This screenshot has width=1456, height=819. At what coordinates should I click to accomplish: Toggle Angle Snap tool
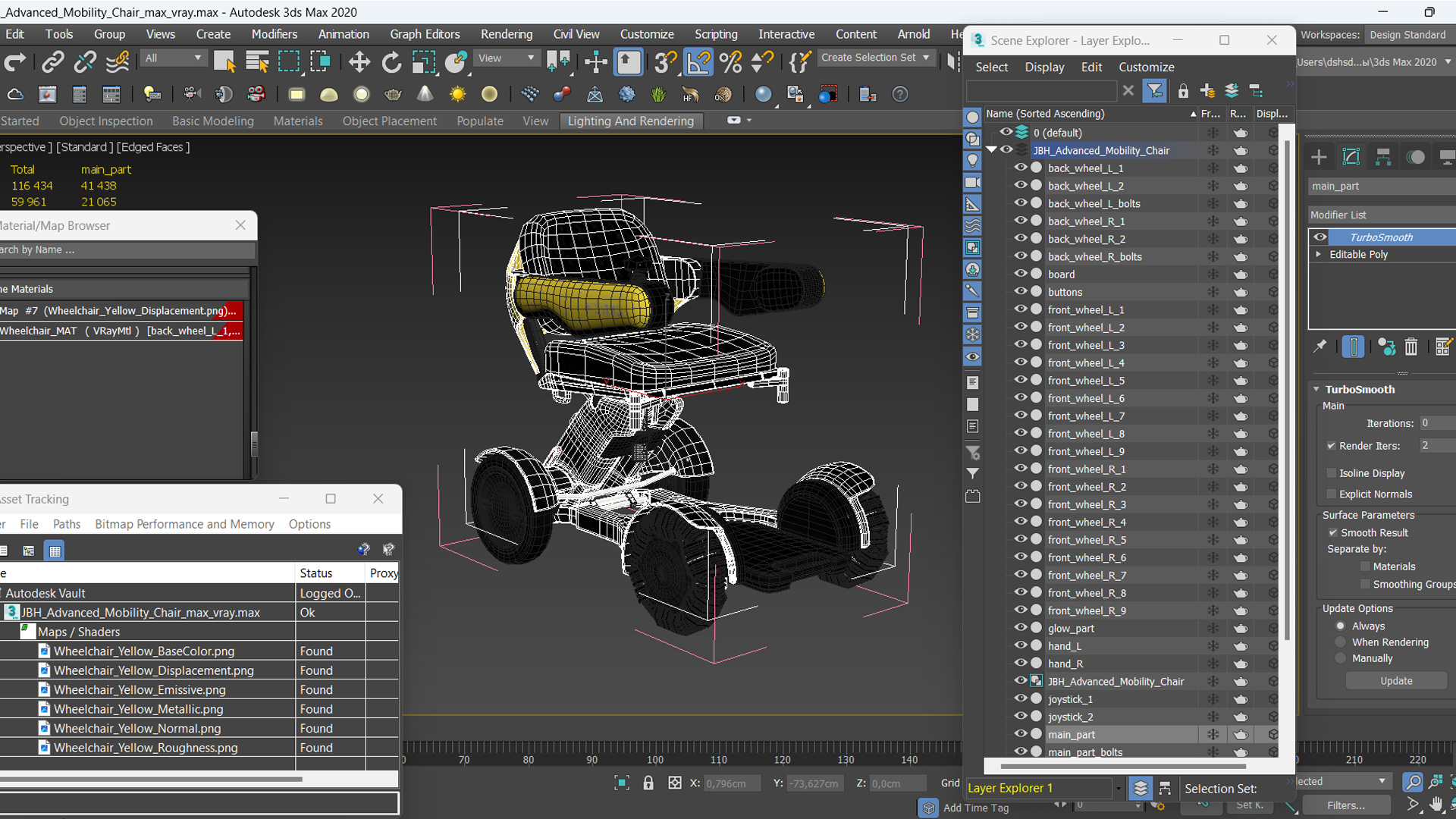coord(698,62)
